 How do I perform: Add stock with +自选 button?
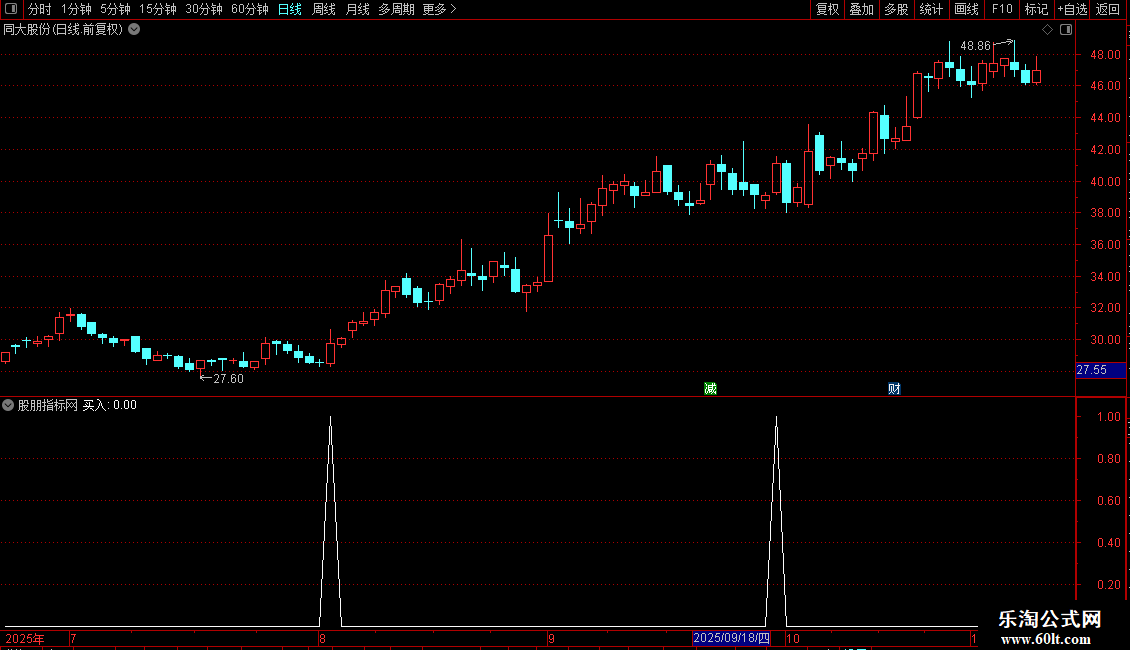pos(1072,9)
